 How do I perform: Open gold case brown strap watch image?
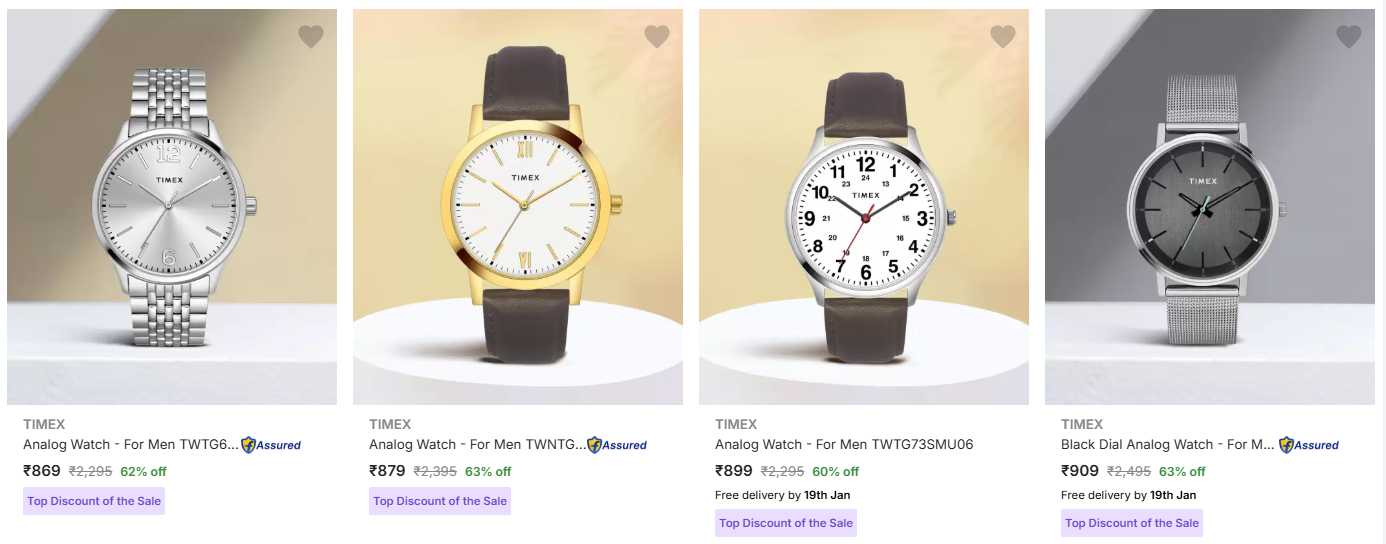(518, 207)
